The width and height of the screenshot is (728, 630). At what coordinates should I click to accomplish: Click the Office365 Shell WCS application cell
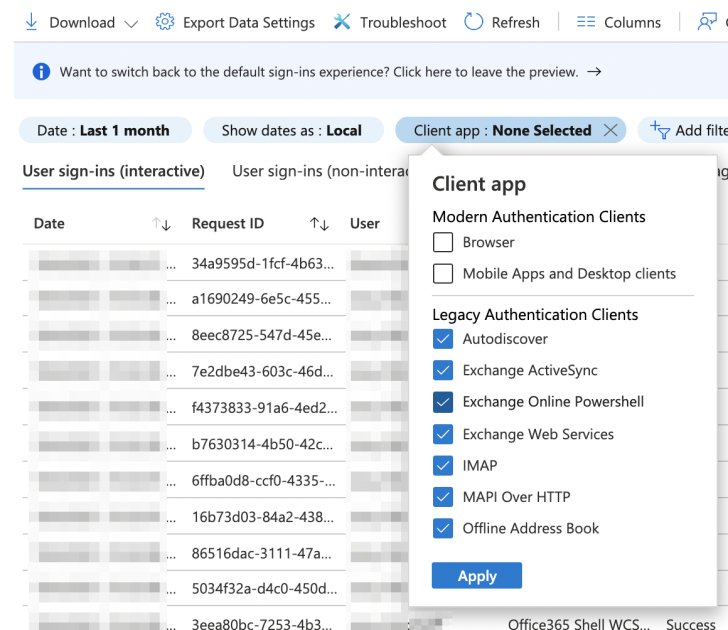coord(578,624)
